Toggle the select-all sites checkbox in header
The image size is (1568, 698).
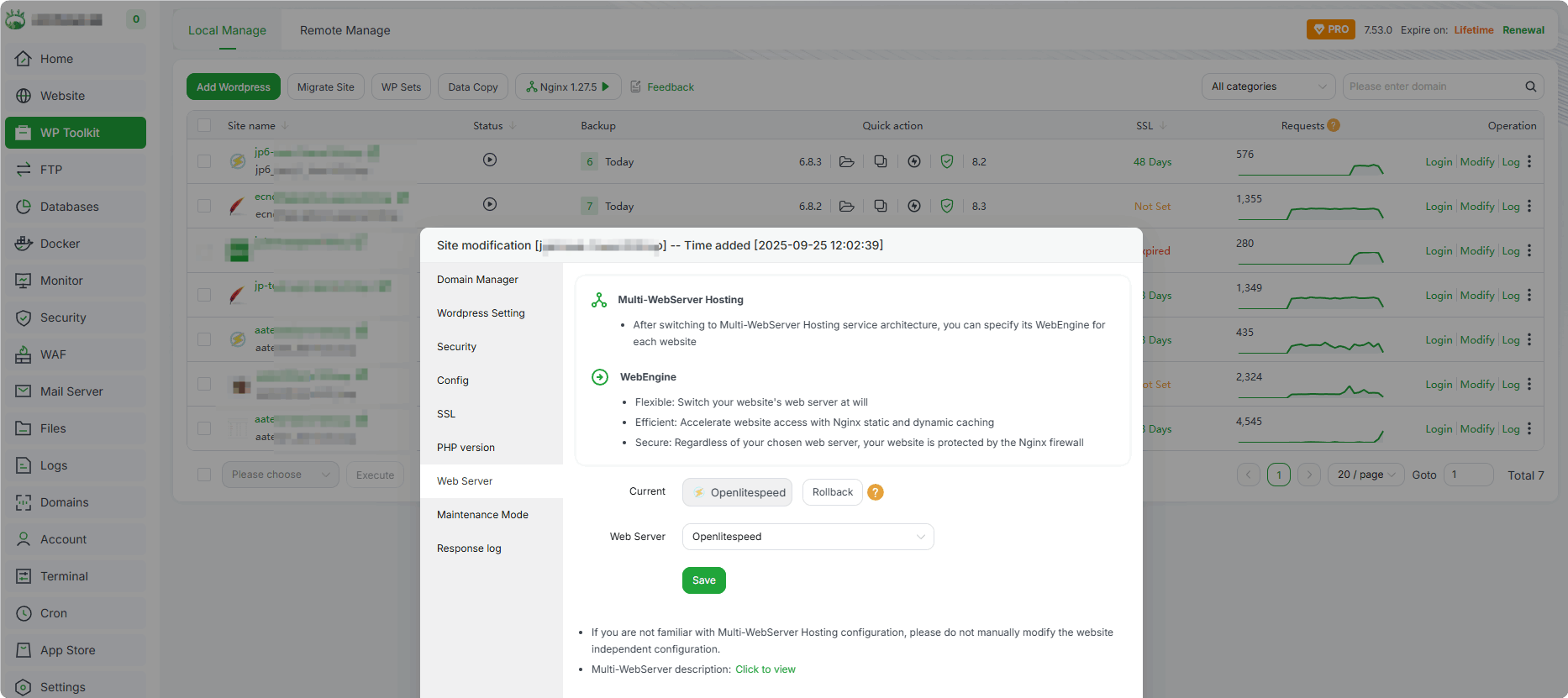[x=204, y=125]
